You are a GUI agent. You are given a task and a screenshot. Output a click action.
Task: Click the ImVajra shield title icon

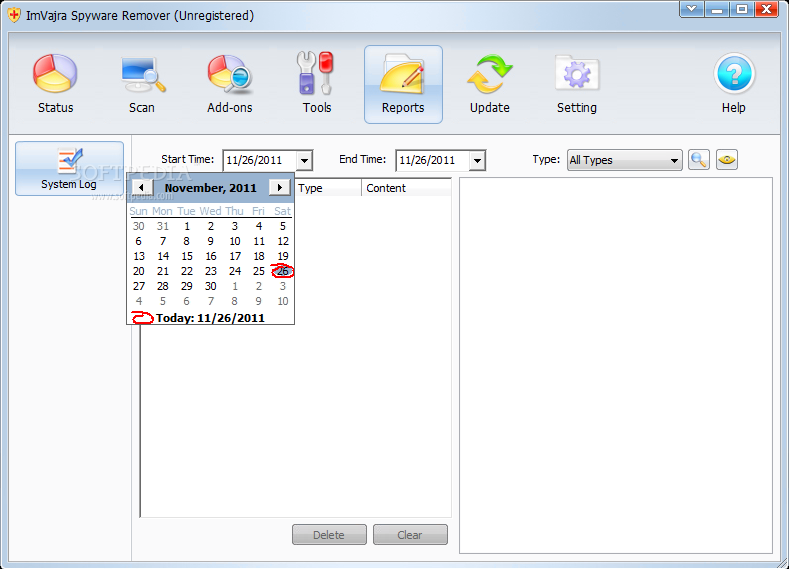tap(15, 16)
